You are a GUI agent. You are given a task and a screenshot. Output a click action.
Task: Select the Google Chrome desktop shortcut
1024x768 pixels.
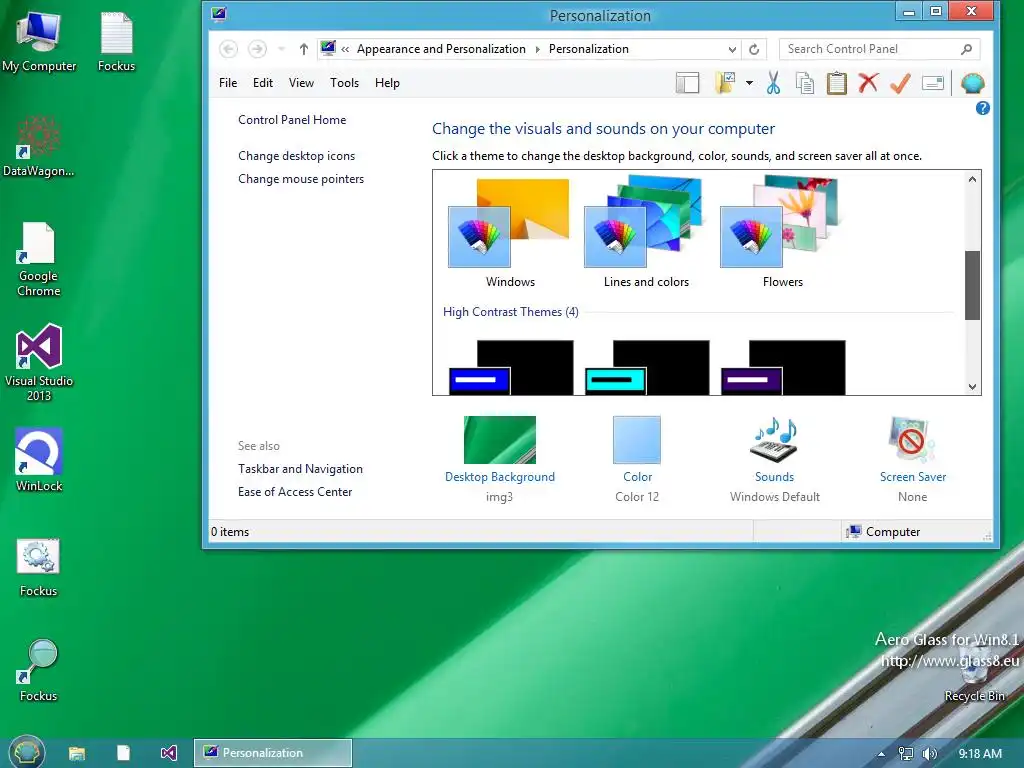tap(39, 260)
